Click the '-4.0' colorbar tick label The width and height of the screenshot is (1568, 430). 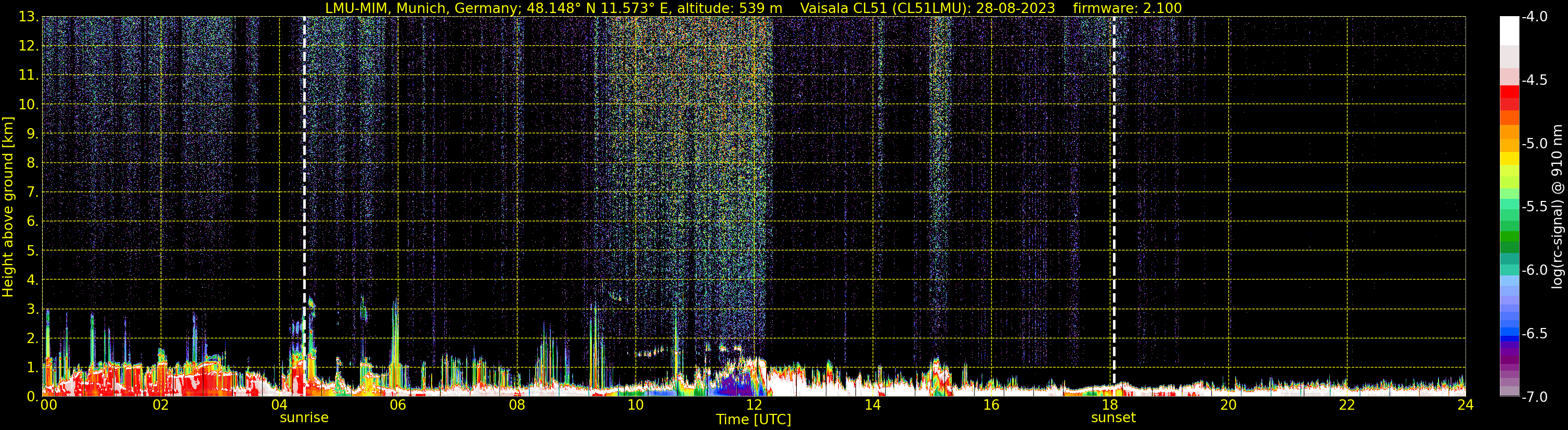1534,17
